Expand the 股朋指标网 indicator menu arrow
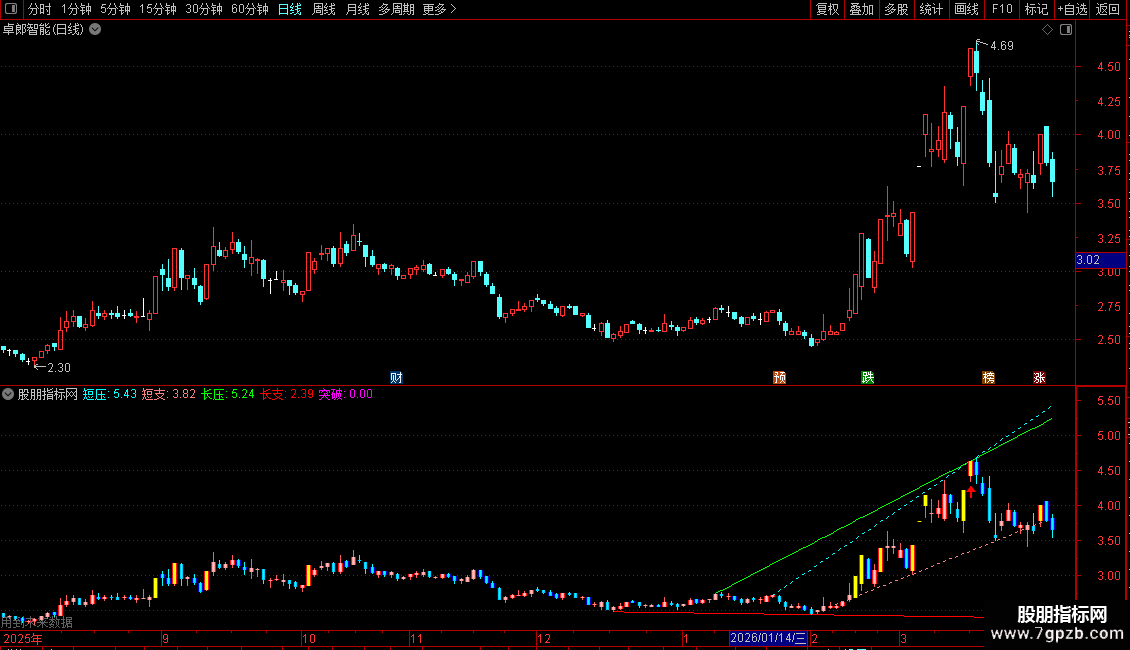The image size is (1130, 650). pyautogui.click(x=8, y=394)
